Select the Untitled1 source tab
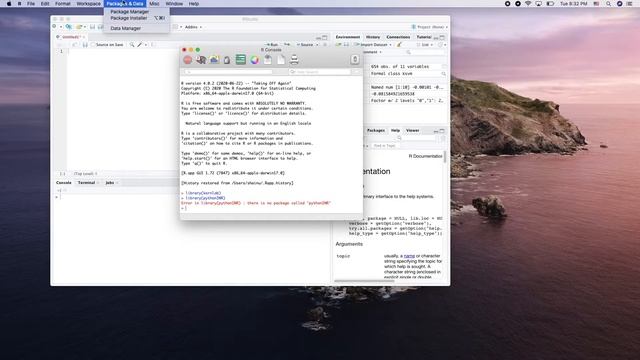This screenshot has width=640, height=360. [x=71, y=37]
